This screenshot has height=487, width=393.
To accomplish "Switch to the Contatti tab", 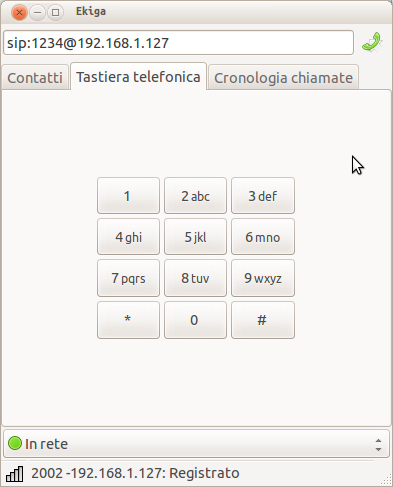I will coord(35,78).
